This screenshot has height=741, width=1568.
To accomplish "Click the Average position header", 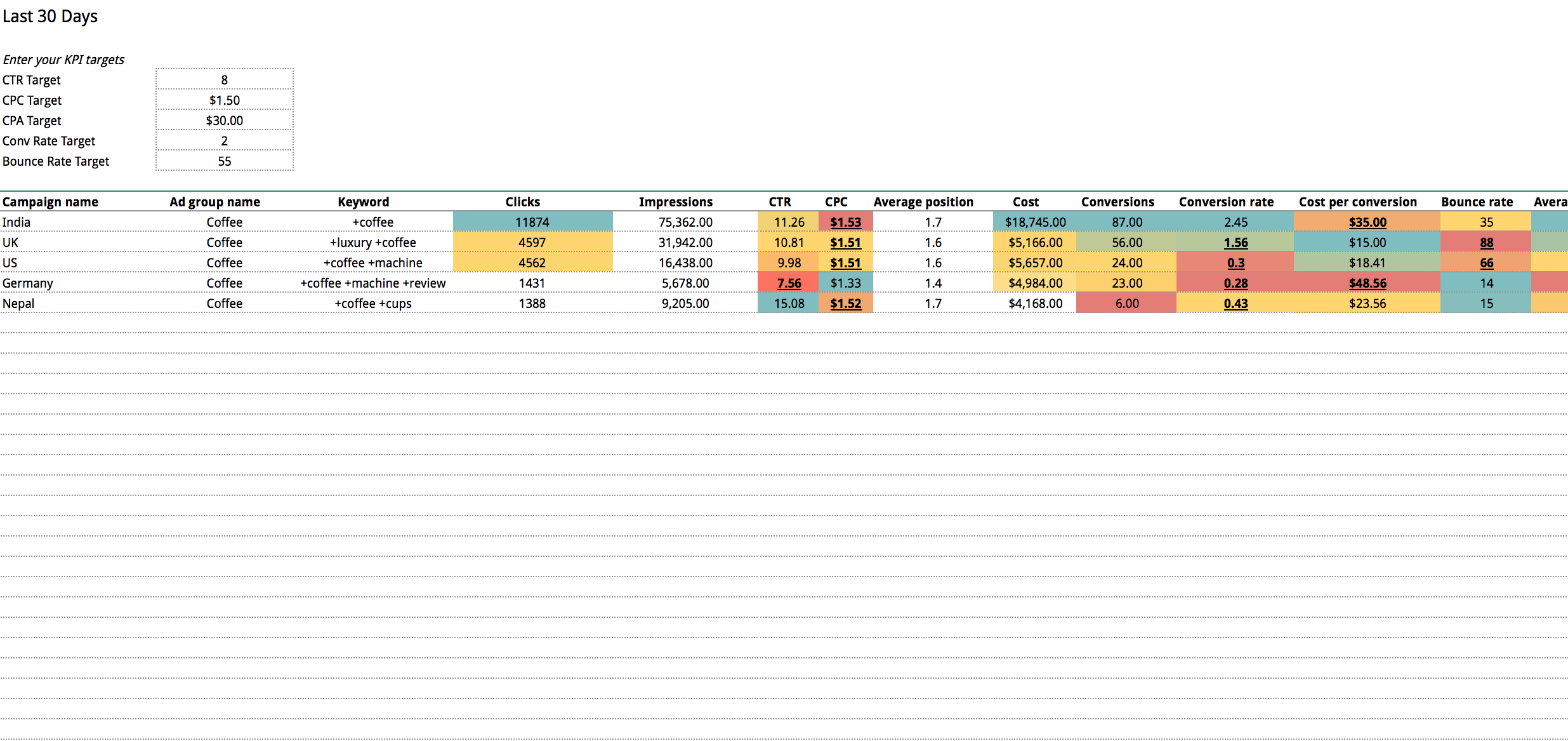I will (923, 202).
